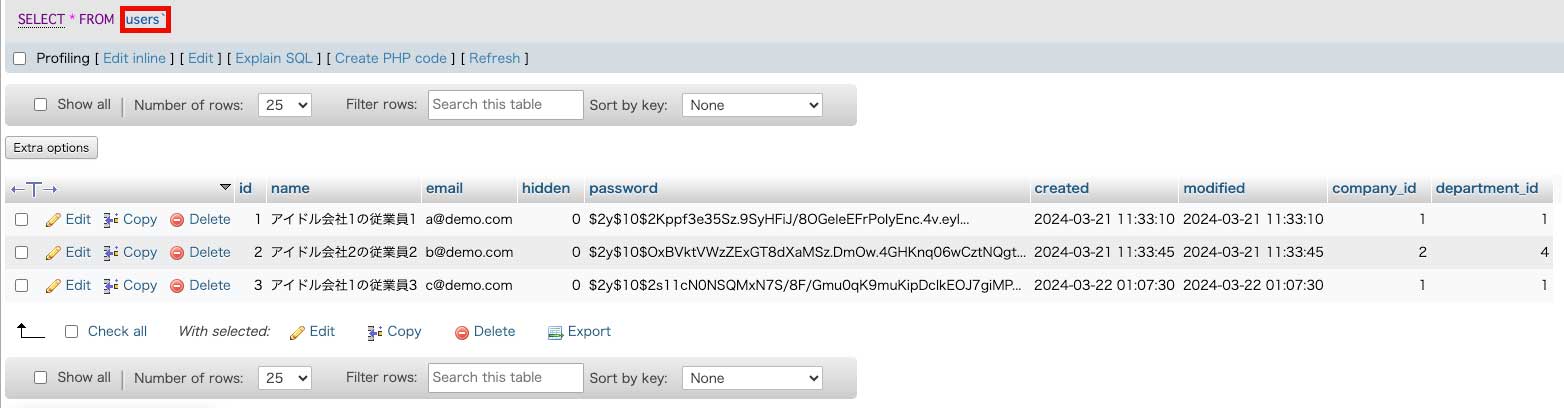Click the pencil Edit icon for row 1
1564x408 pixels.
point(54,219)
